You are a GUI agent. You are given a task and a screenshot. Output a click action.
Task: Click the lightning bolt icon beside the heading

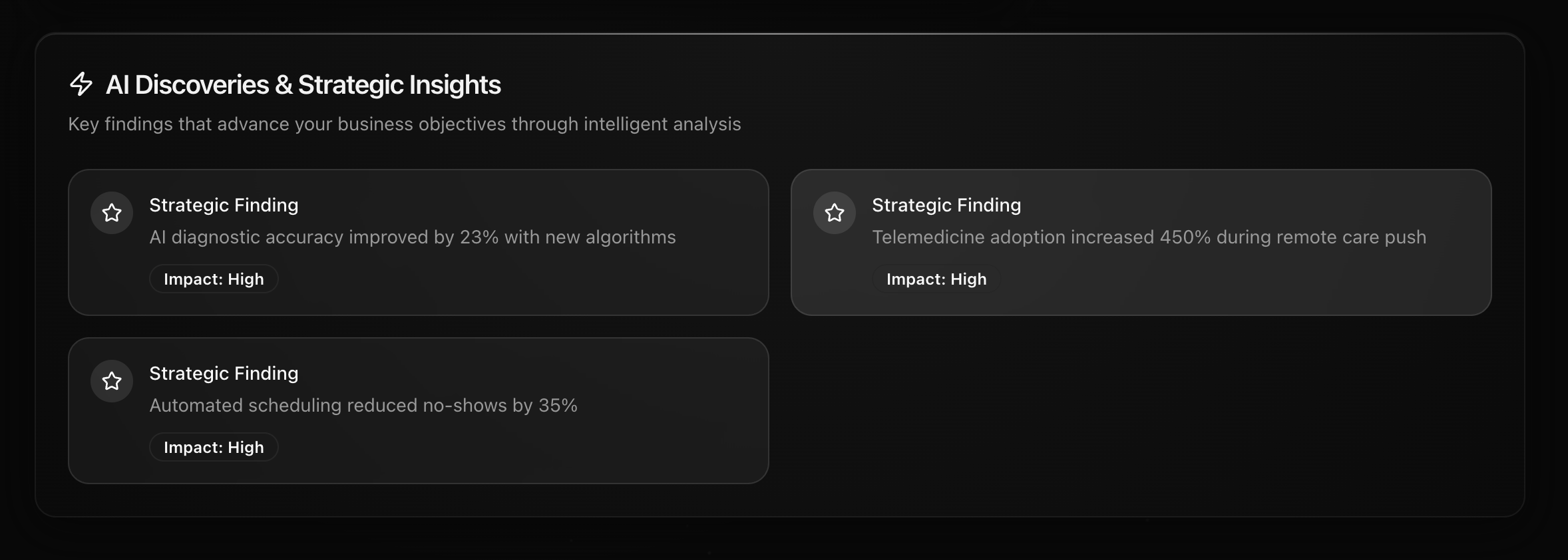(x=81, y=84)
